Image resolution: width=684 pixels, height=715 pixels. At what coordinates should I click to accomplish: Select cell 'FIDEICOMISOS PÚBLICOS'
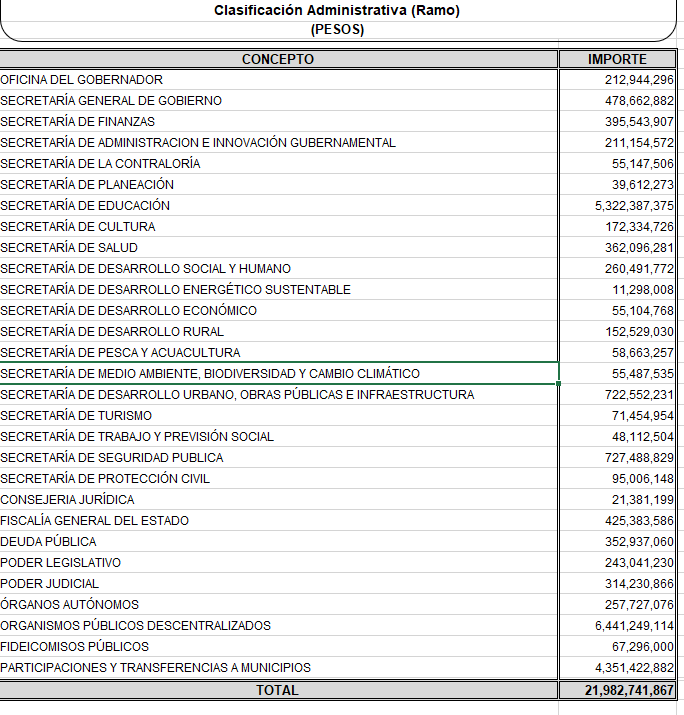tap(279, 646)
